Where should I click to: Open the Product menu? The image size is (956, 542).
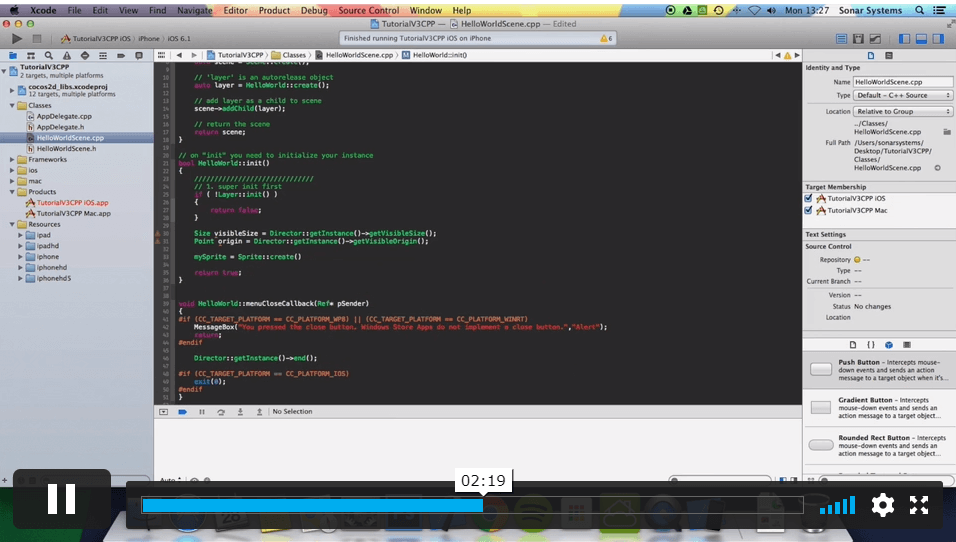[274, 10]
